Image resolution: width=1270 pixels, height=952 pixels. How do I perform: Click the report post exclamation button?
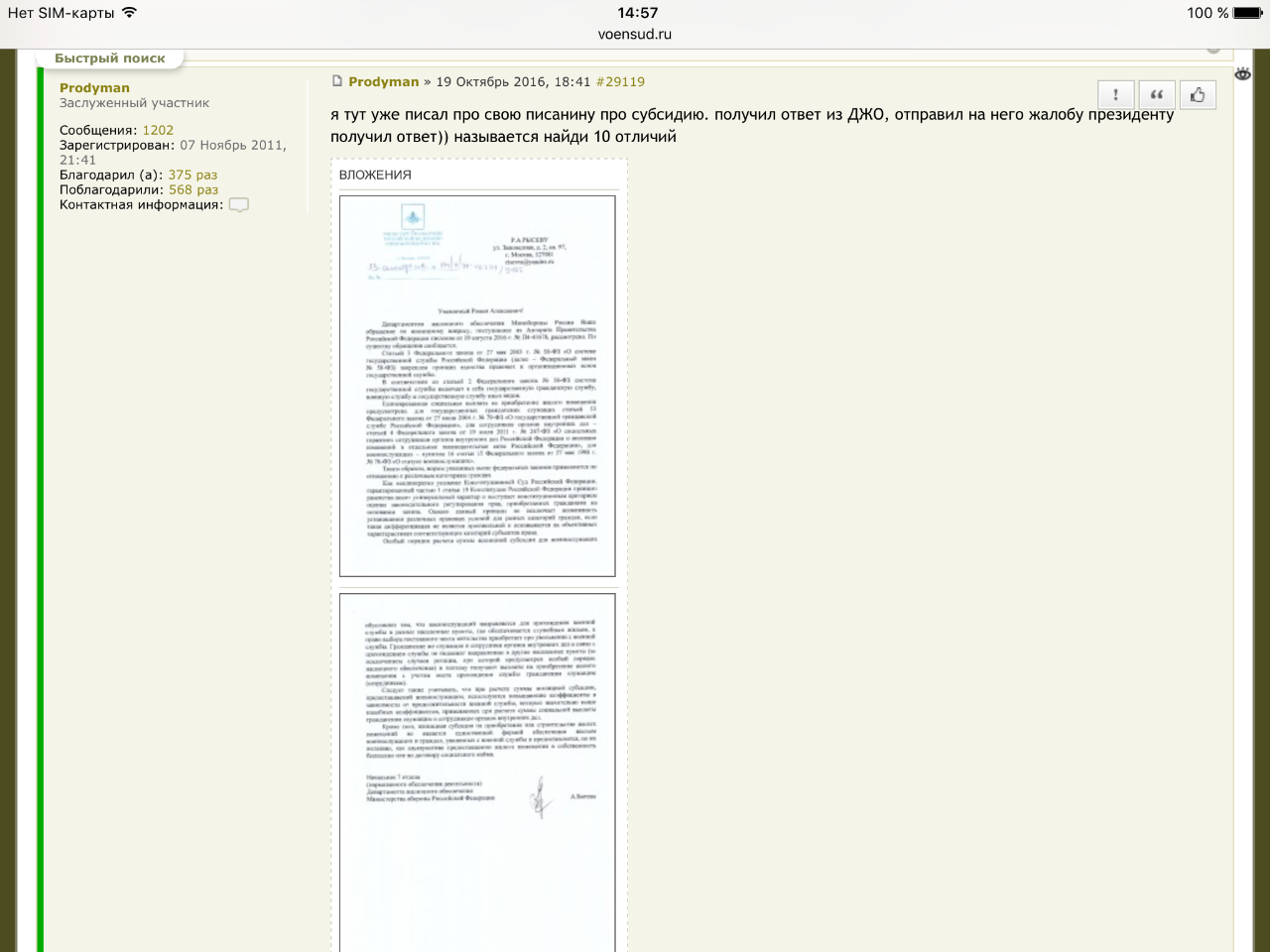point(1116,95)
